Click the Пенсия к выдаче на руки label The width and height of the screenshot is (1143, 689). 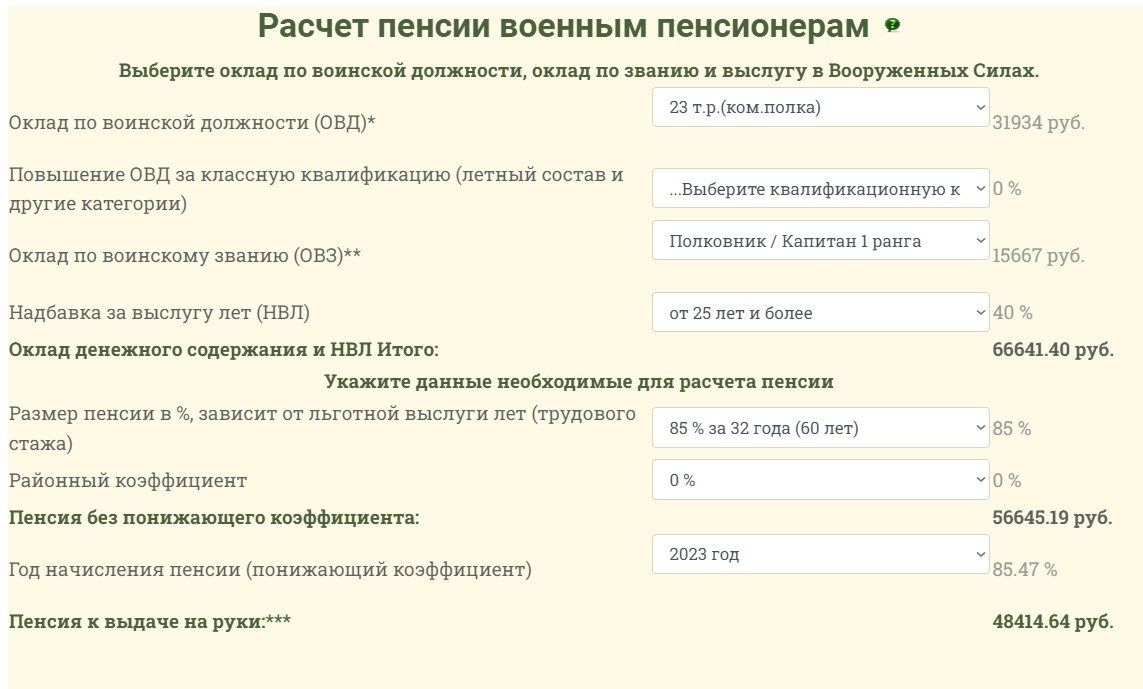[150, 622]
